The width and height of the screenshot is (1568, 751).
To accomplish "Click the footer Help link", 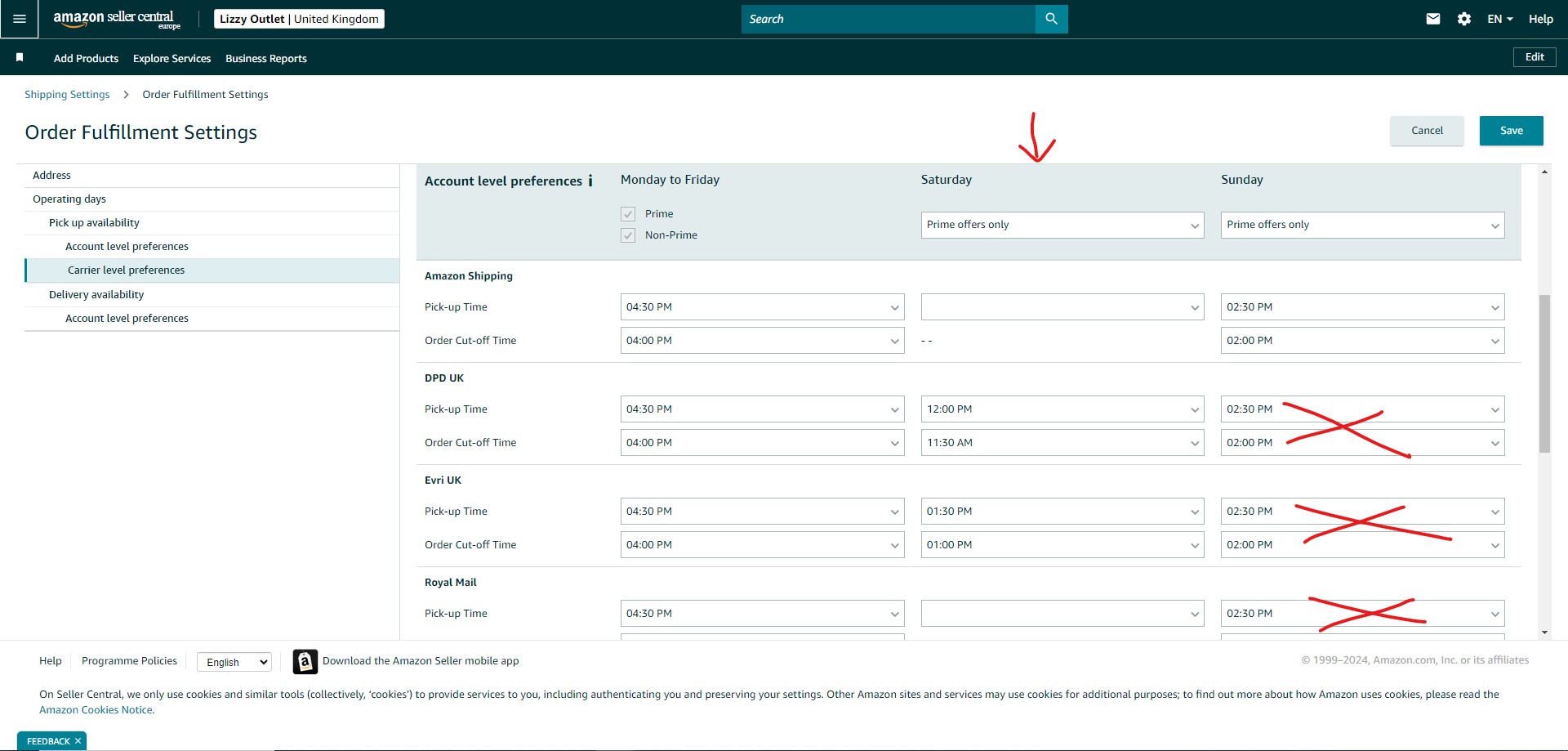I will [51, 661].
